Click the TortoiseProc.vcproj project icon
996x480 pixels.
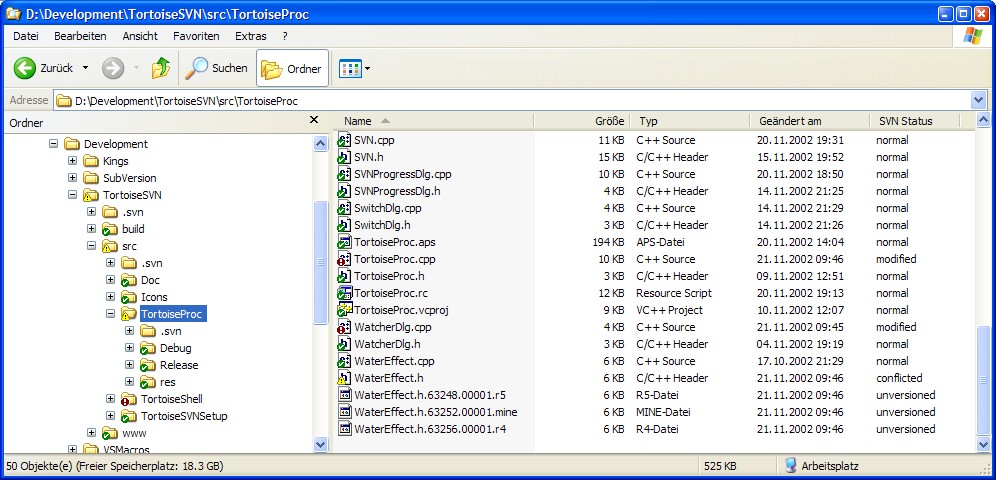point(344,310)
